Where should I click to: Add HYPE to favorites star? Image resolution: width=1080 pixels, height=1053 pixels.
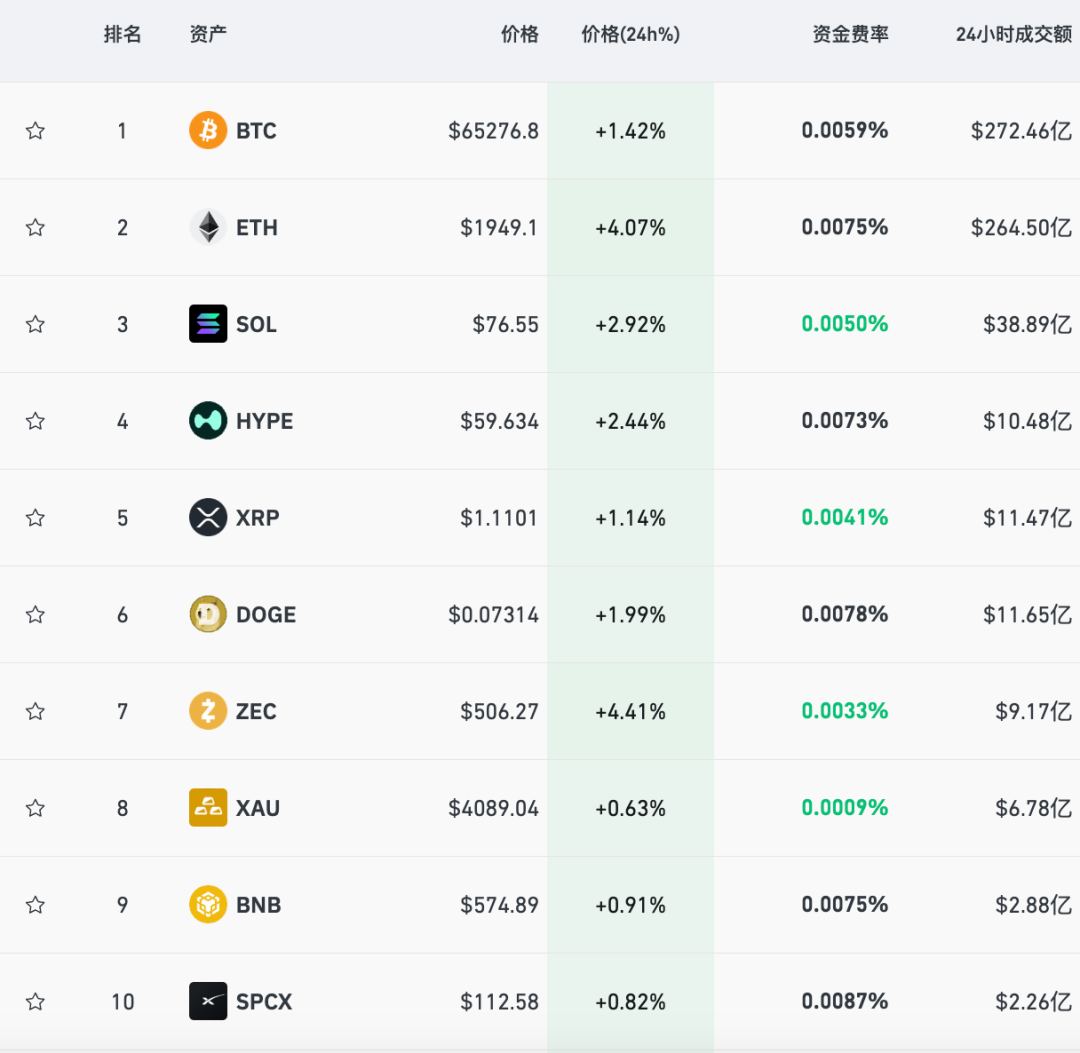[35, 421]
